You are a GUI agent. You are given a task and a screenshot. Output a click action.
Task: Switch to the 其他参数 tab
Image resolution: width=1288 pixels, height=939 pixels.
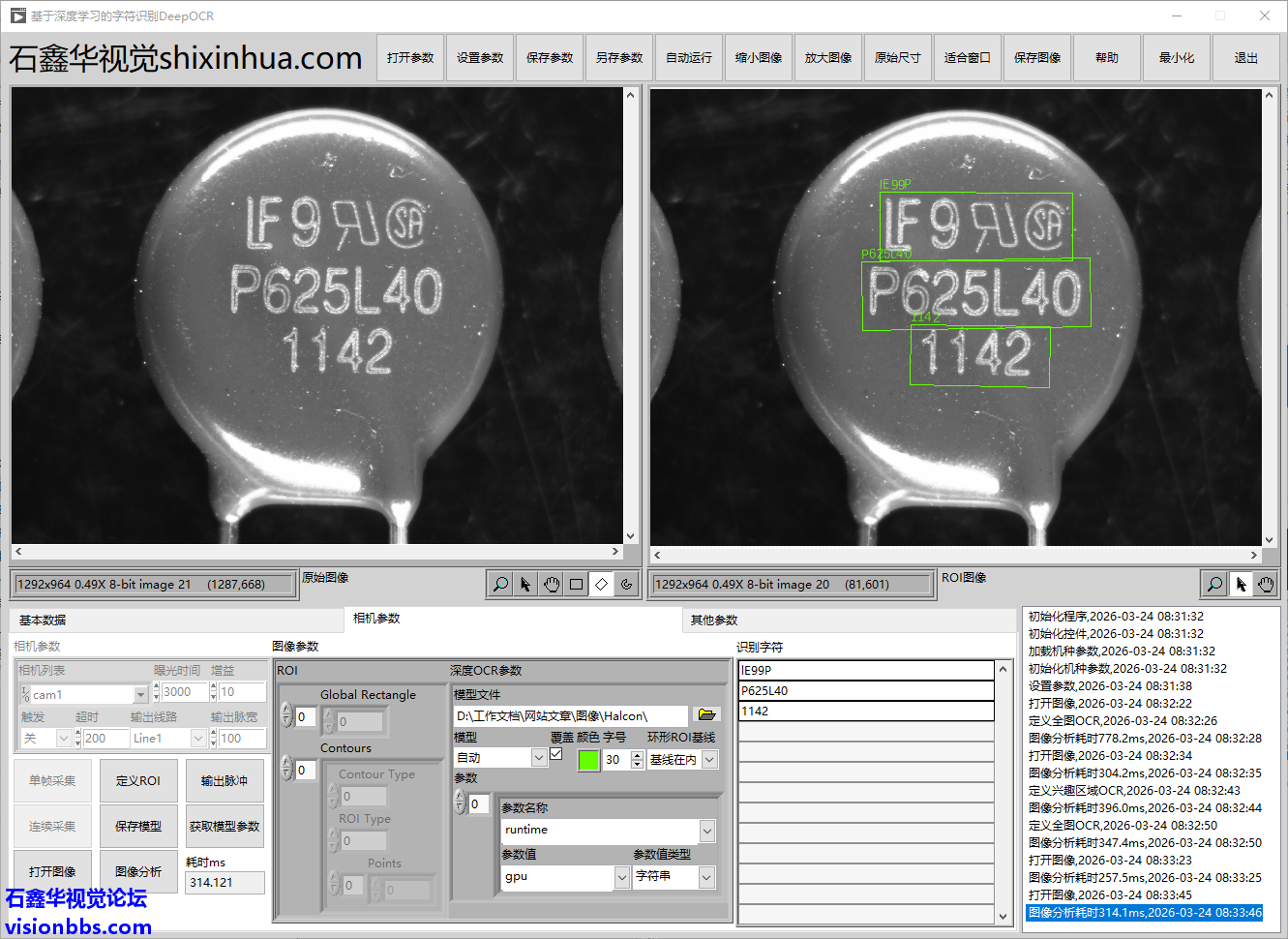coord(714,621)
